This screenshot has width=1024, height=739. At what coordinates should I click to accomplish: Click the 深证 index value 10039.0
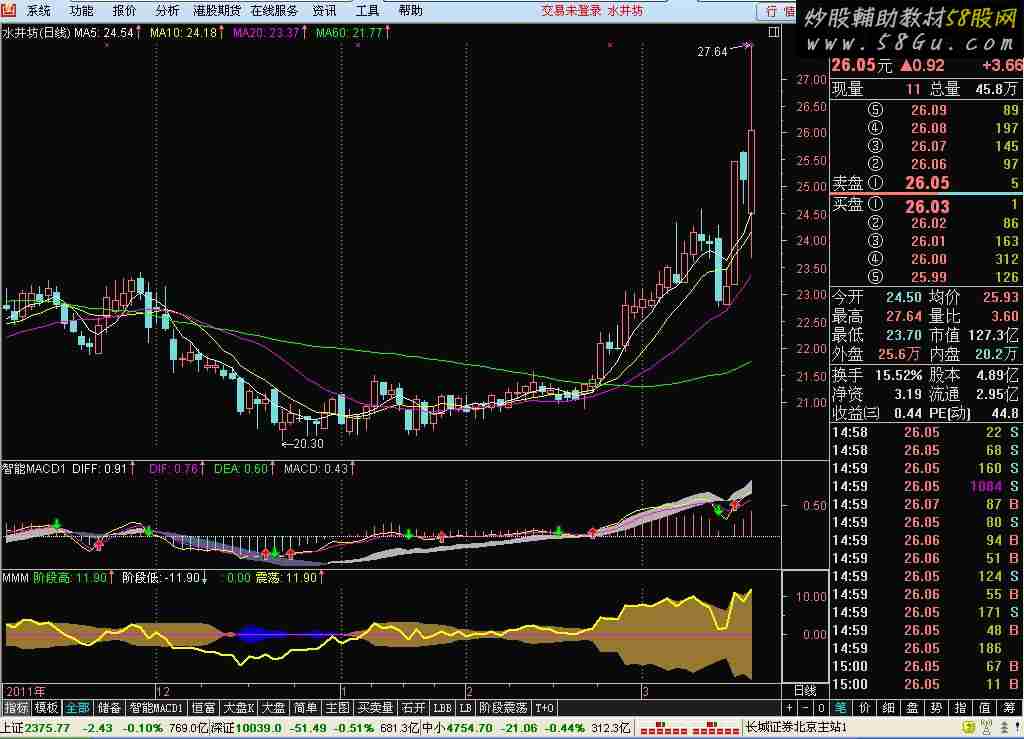pyautogui.click(x=258, y=727)
